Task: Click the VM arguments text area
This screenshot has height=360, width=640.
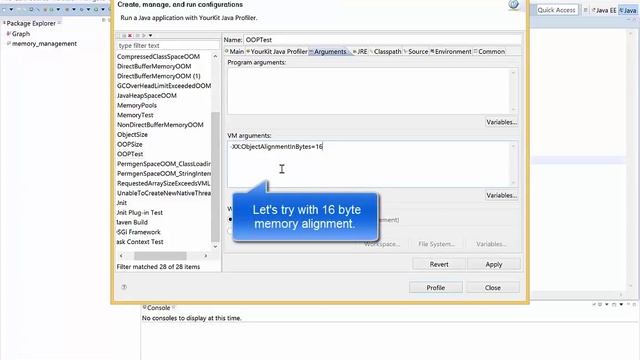Action: pyautogui.click(x=369, y=163)
